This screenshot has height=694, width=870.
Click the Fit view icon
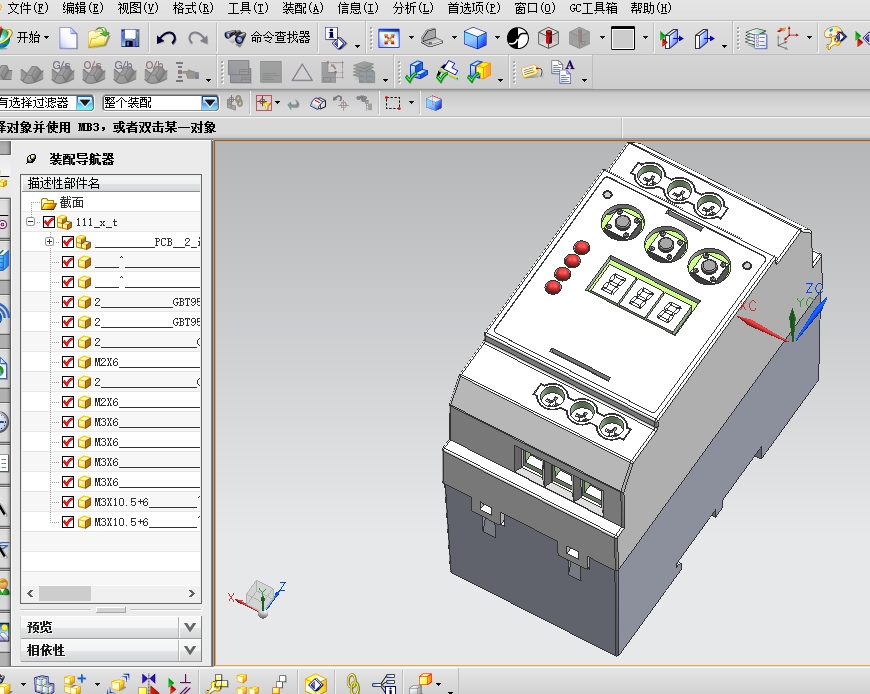click(388, 39)
